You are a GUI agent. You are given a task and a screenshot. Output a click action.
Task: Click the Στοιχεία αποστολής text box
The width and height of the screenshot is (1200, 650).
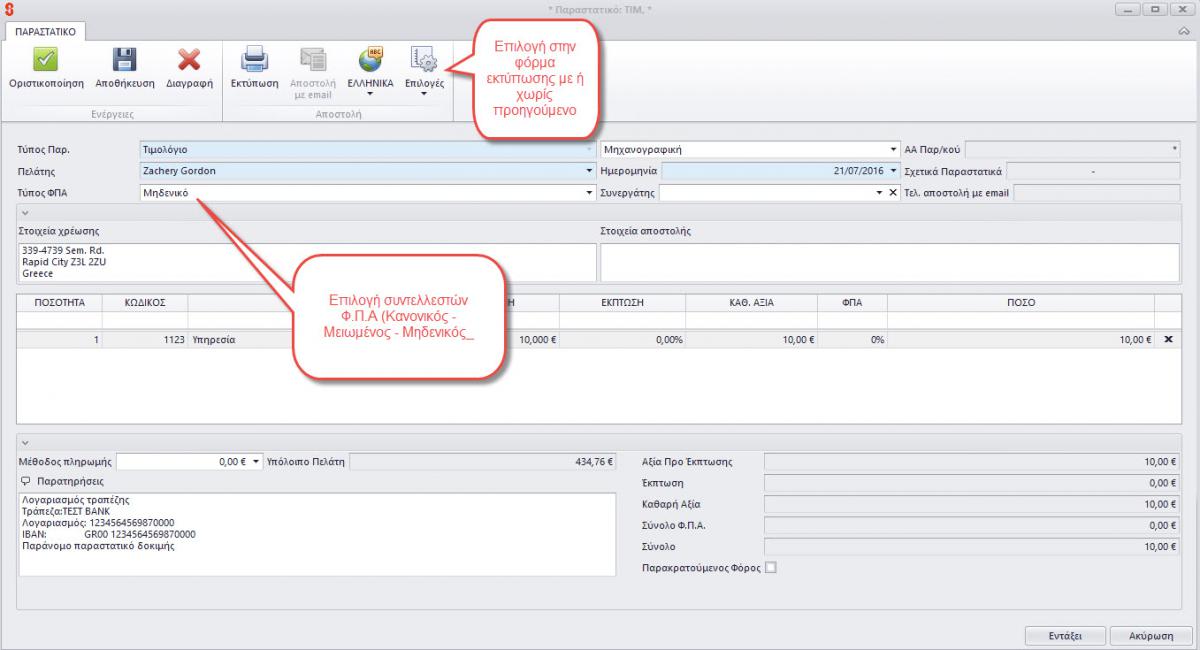(890, 261)
